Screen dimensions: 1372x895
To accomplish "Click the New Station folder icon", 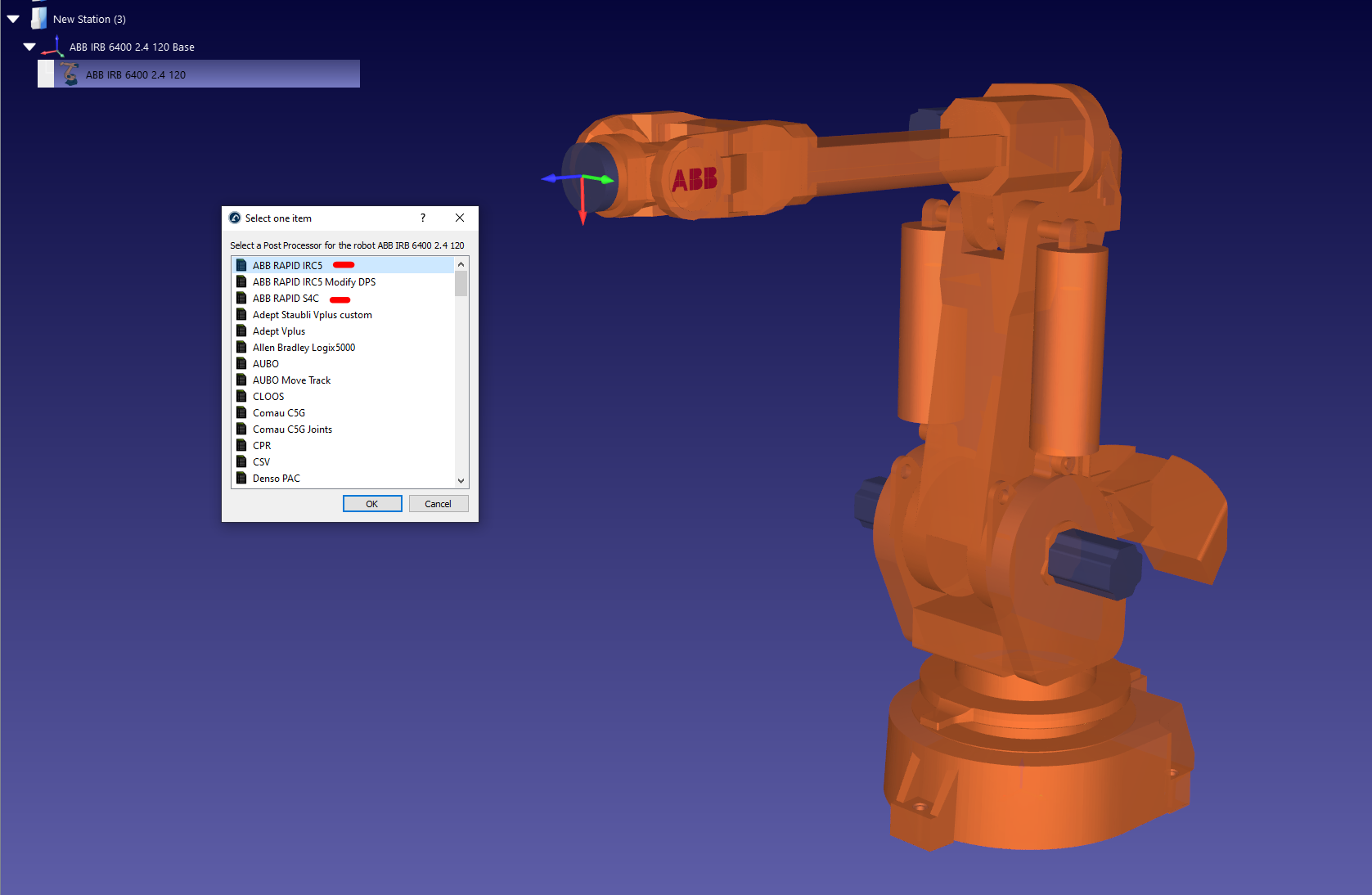I will pos(38,18).
